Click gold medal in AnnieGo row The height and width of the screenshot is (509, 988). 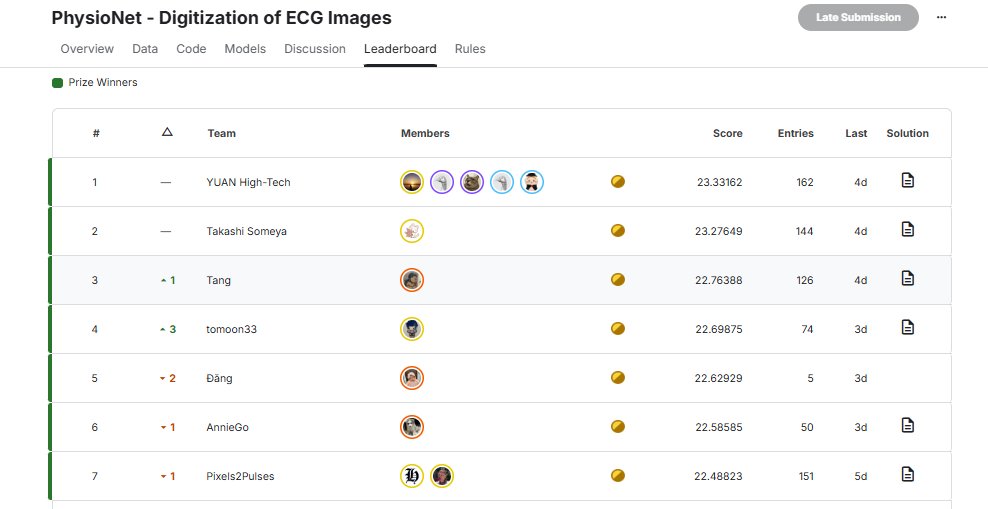tap(618, 426)
